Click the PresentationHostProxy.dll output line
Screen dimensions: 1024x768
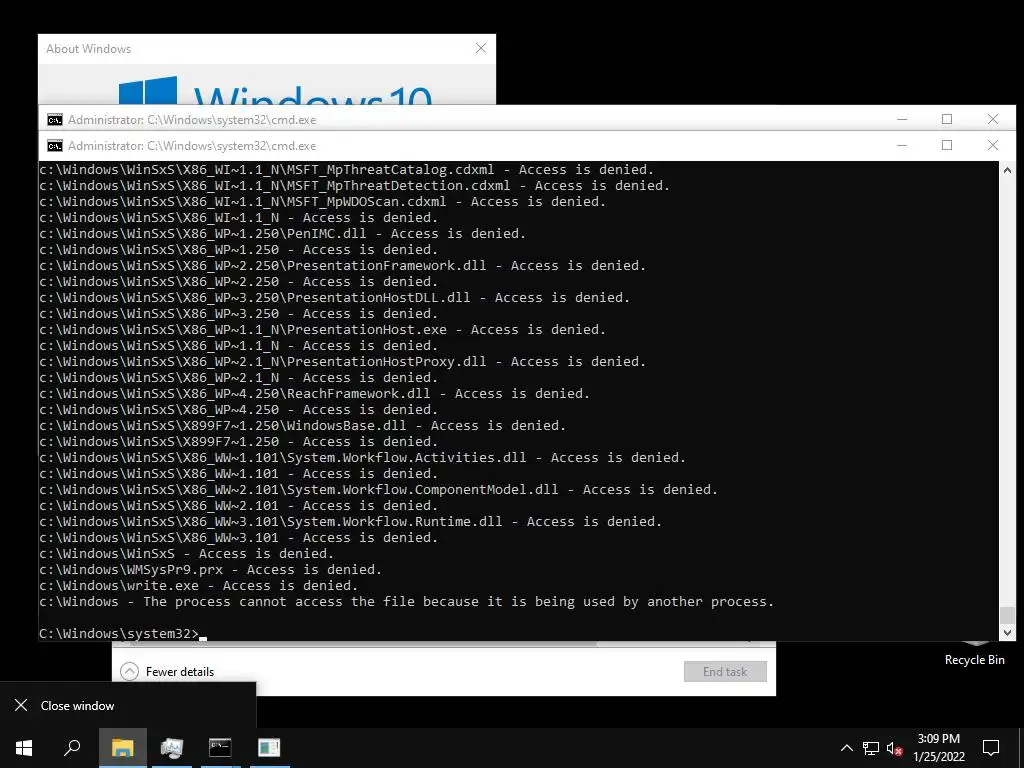(x=342, y=362)
